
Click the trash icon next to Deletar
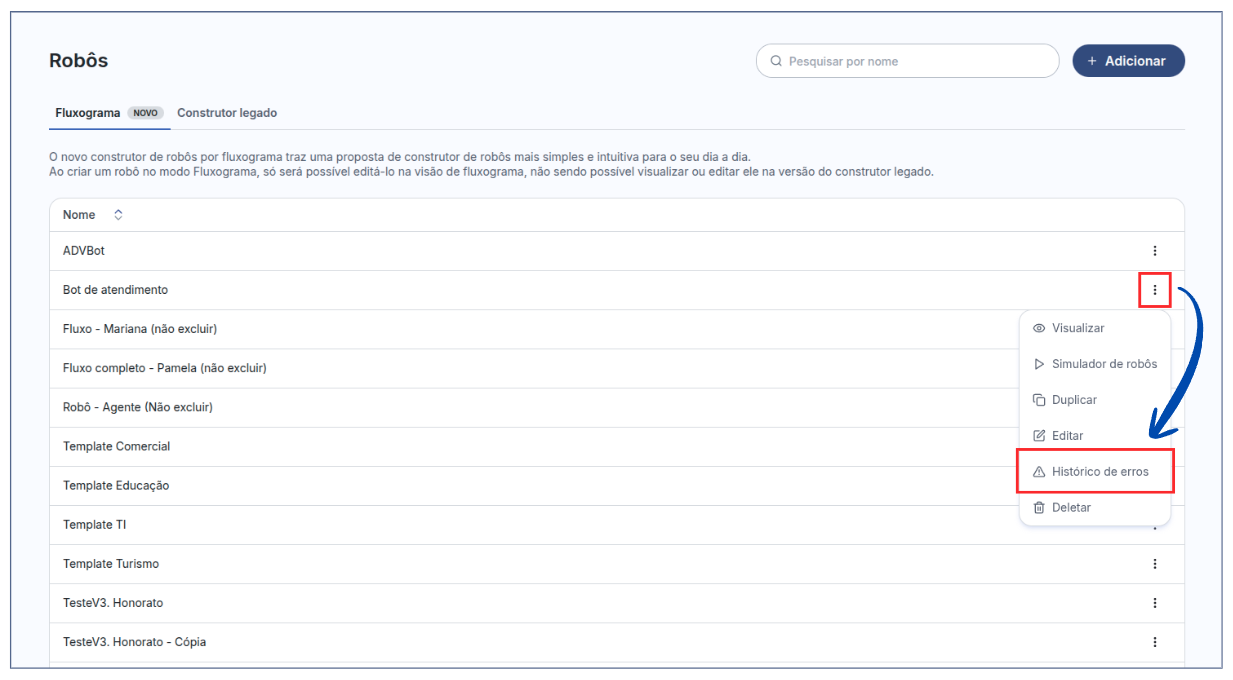tap(1039, 508)
